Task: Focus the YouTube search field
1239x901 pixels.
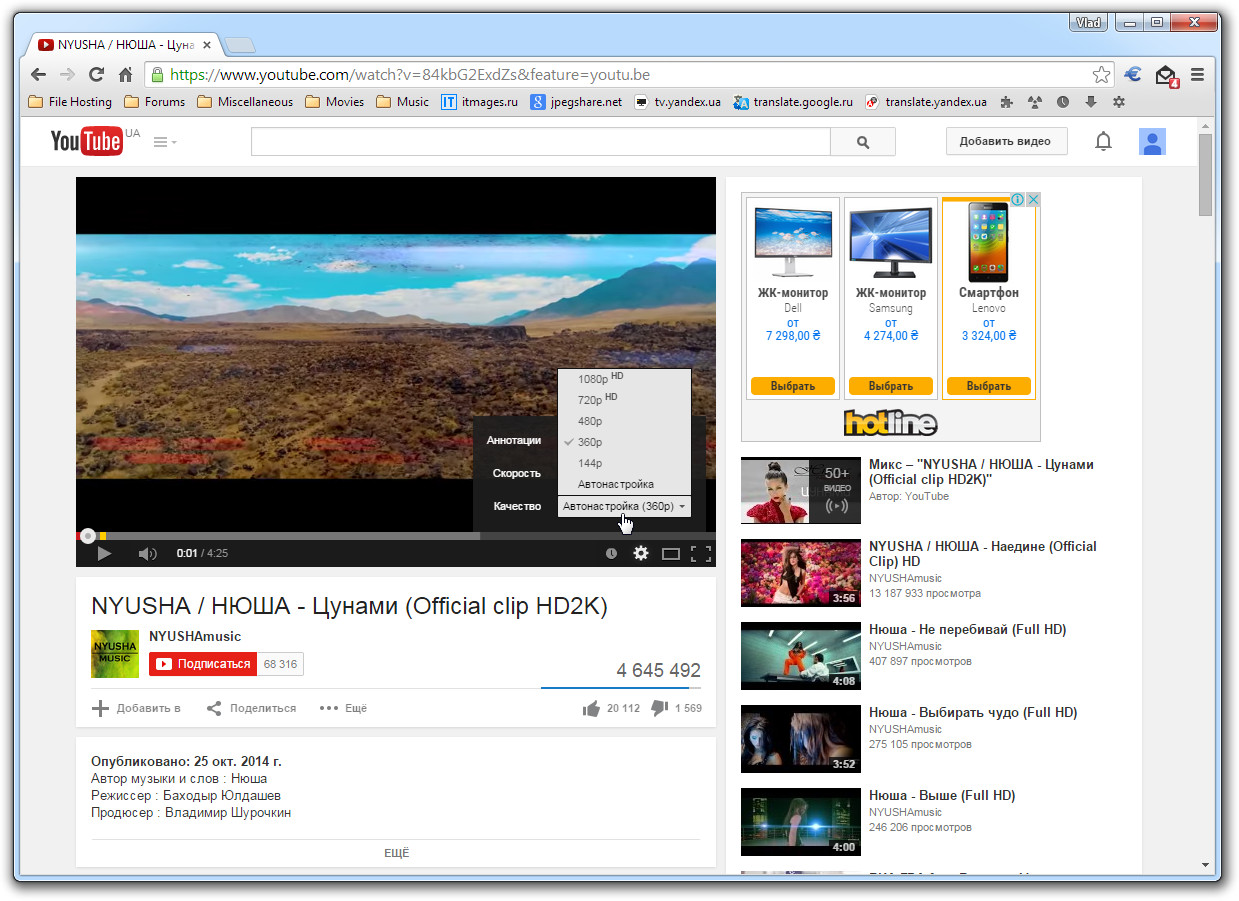Action: pyautogui.click(x=540, y=142)
